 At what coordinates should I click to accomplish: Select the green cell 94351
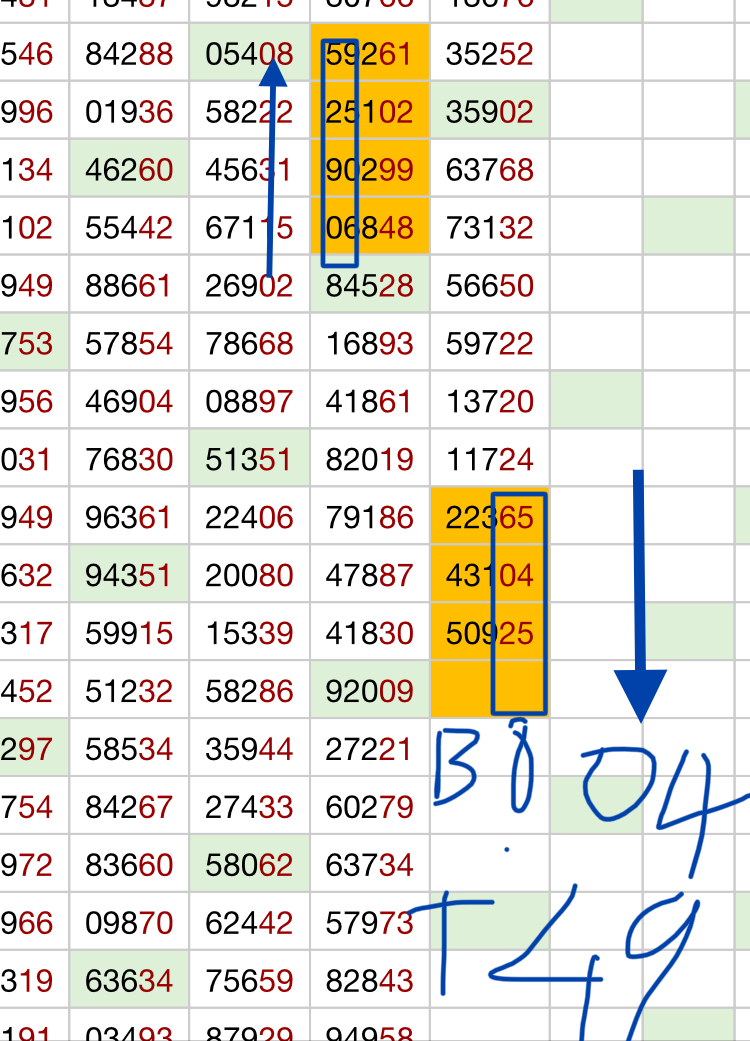point(129,574)
